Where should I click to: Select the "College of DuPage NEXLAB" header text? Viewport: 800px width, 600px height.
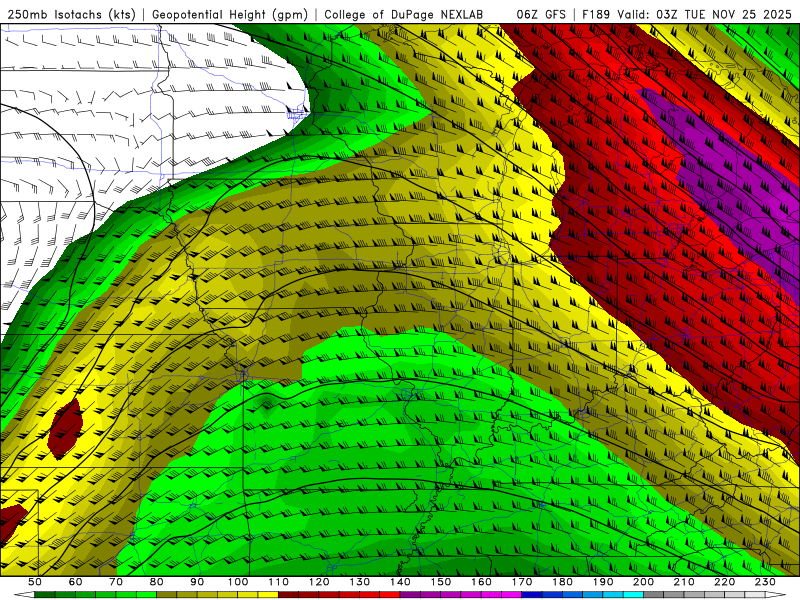click(403, 15)
